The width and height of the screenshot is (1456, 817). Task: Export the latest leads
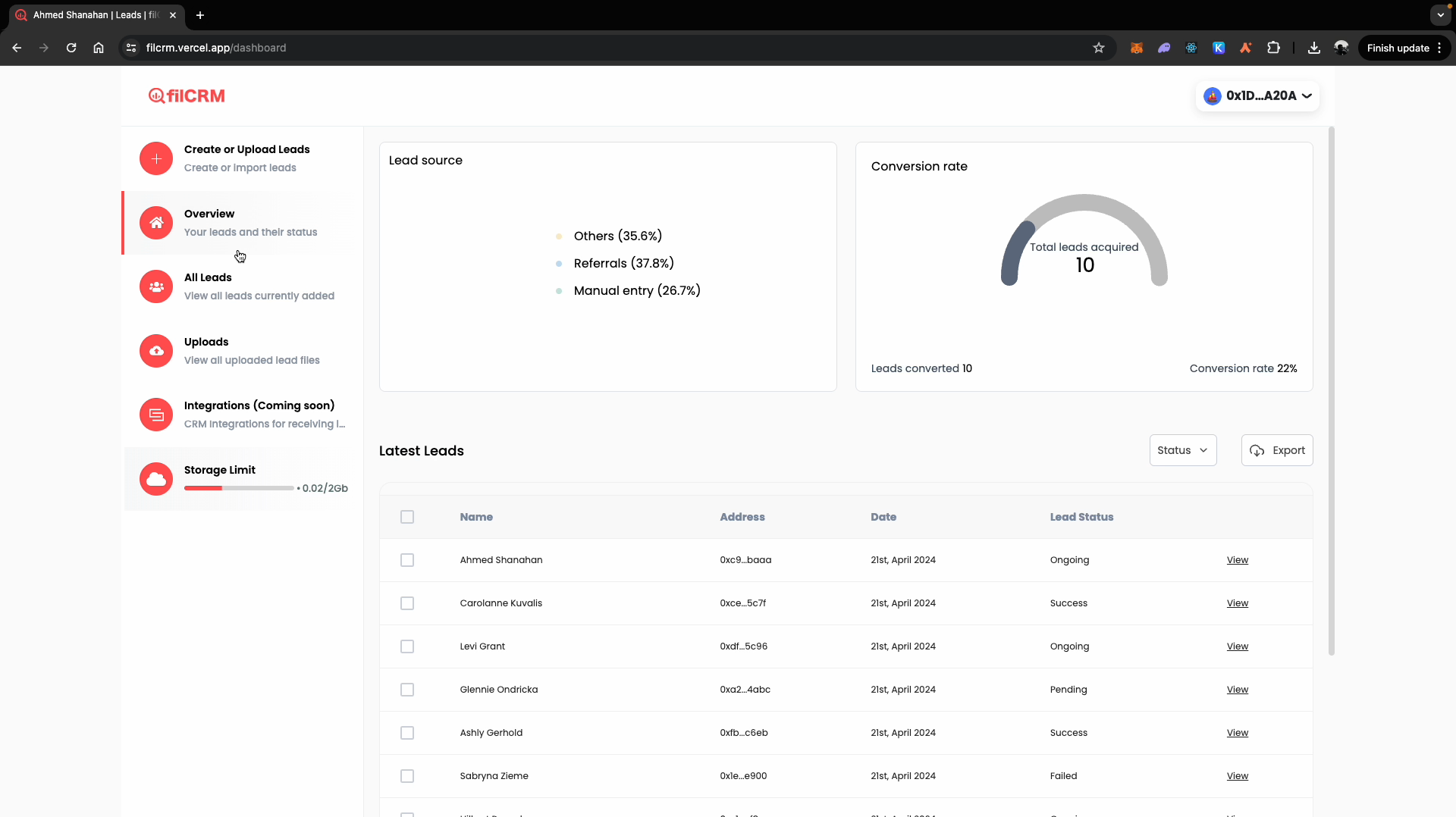(1277, 450)
